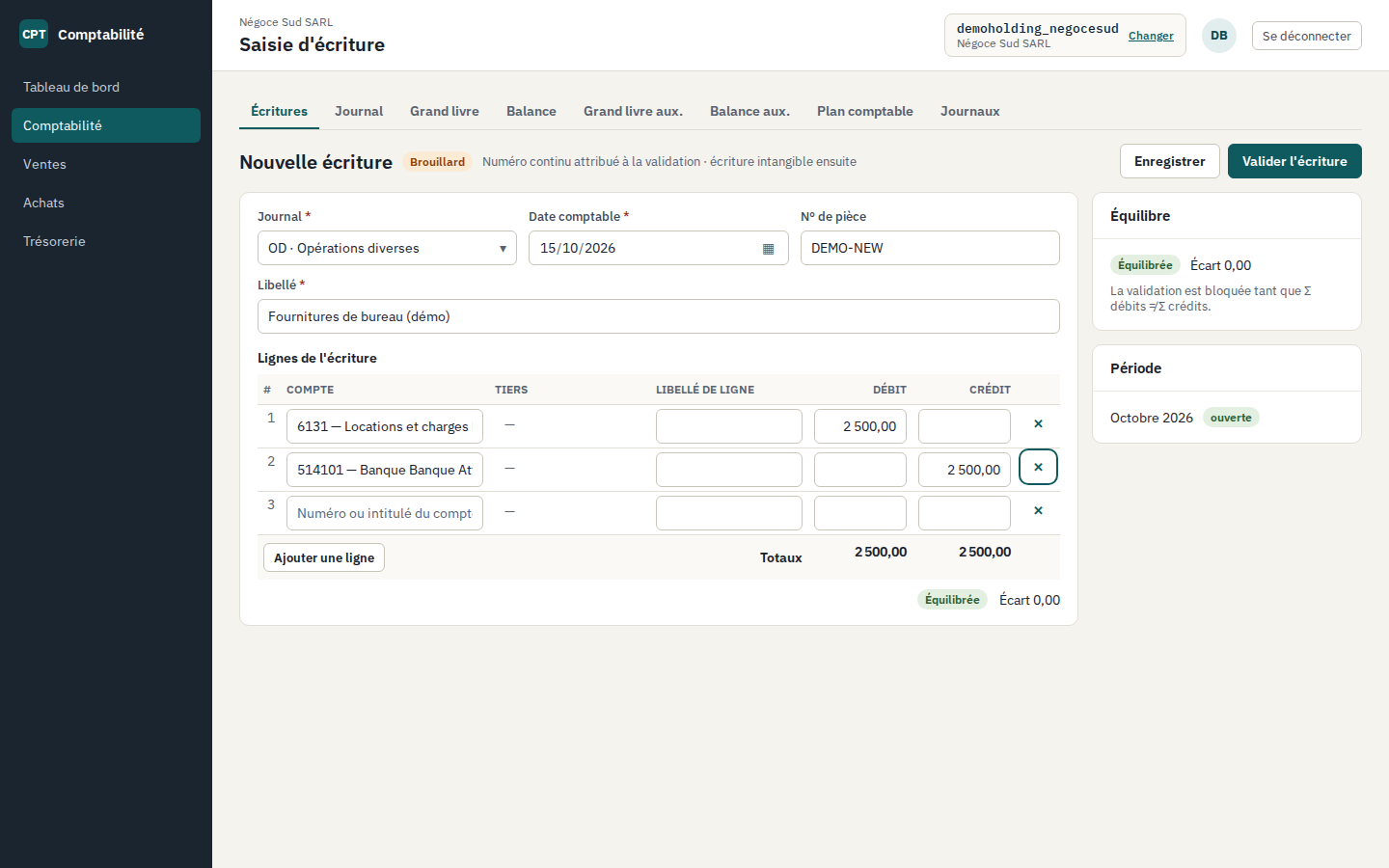Delete line 1 with its X icon
The image size is (1389, 868).
(1038, 424)
